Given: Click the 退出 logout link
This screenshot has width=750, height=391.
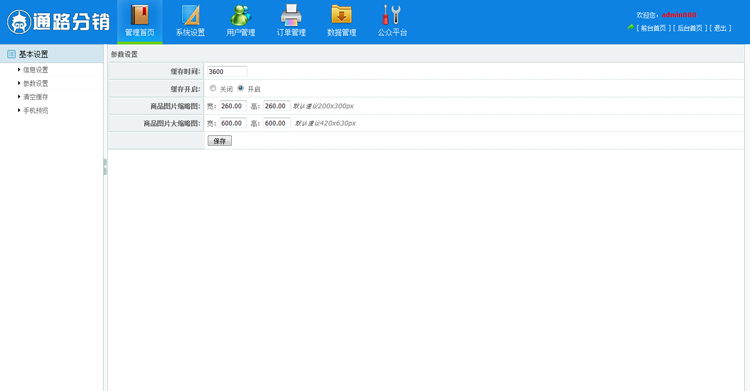Looking at the screenshot, I should point(720,28).
